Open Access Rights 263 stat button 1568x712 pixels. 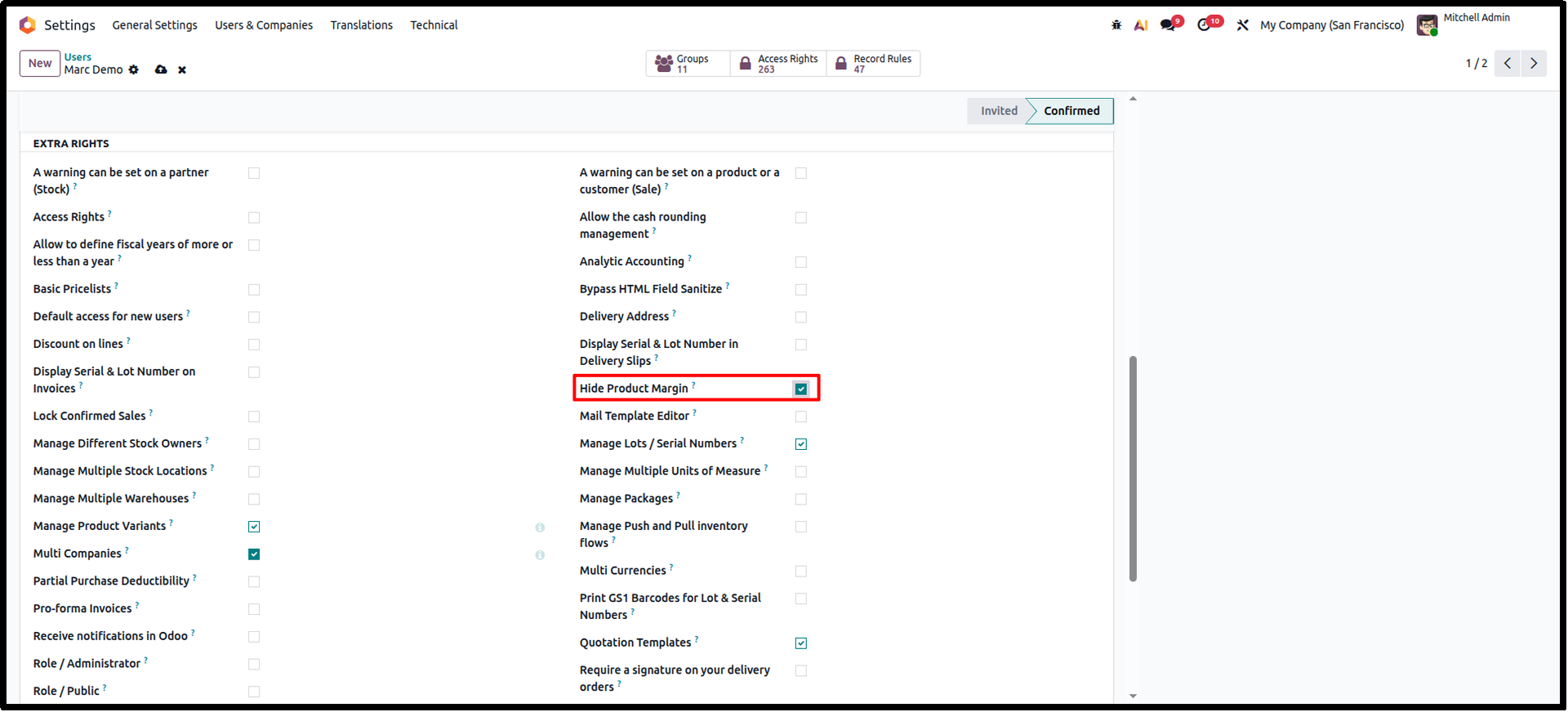click(x=778, y=63)
